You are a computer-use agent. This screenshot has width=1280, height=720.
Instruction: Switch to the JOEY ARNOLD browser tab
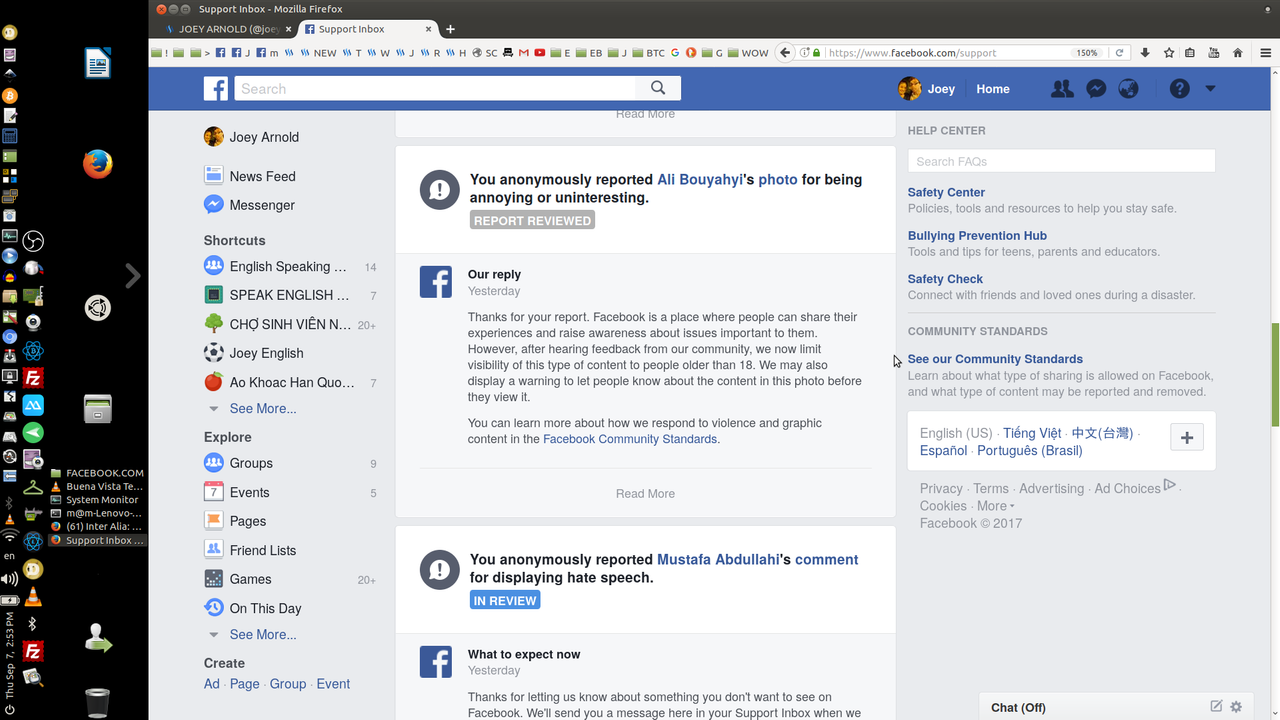coord(227,29)
